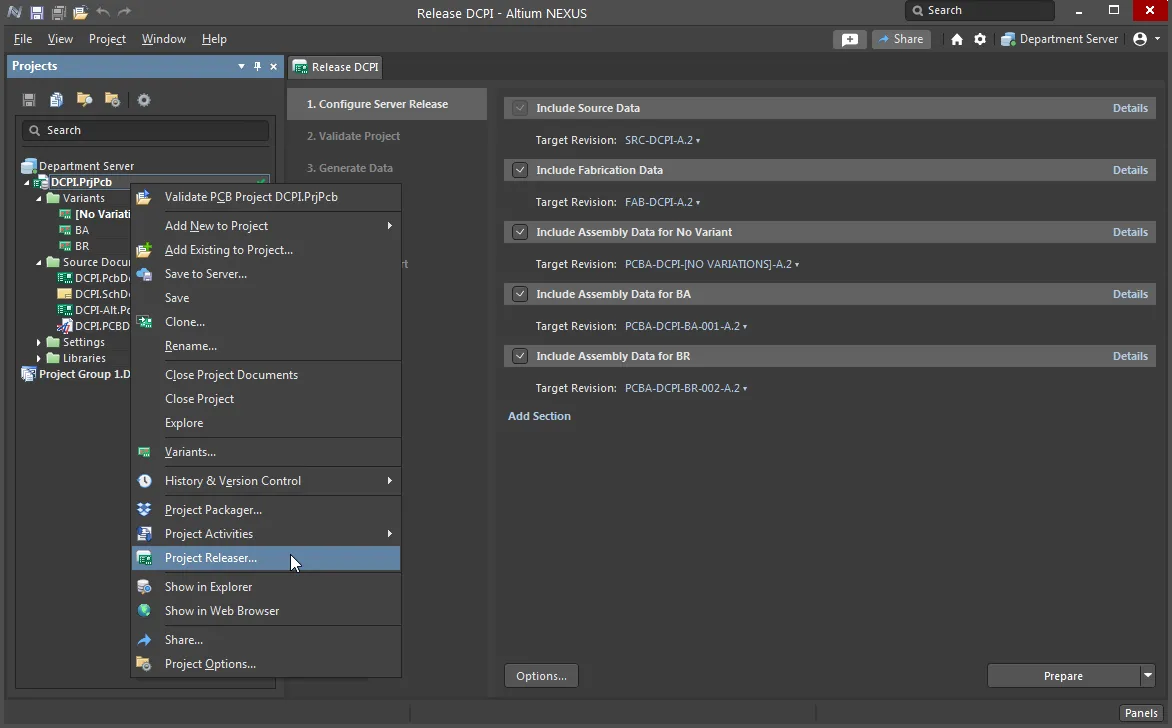The height and width of the screenshot is (728, 1172).
Task: Switch to the Release DCPI tab
Action: coord(336,67)
